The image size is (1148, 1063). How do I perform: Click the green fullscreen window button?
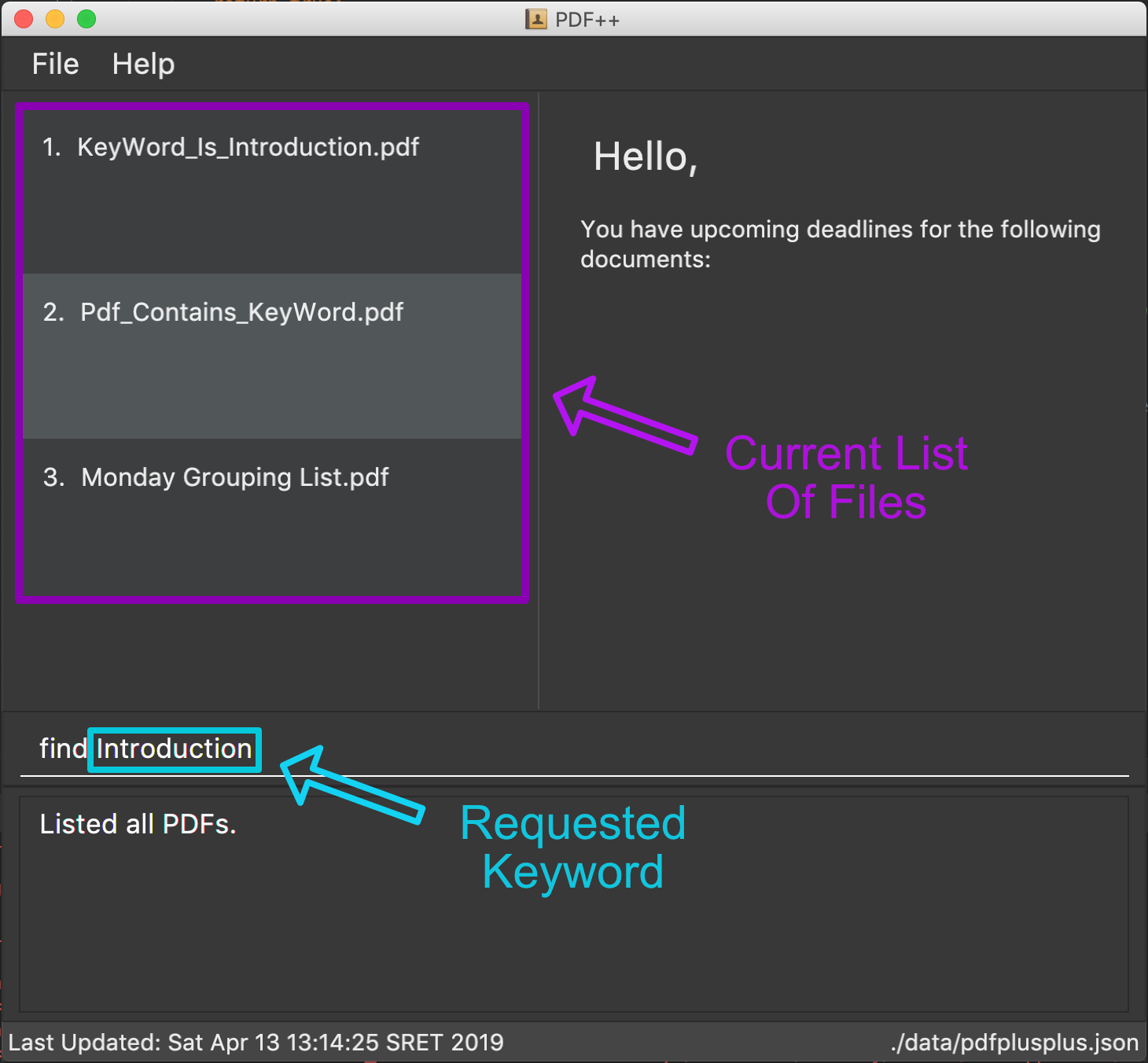tap(86, 19)
